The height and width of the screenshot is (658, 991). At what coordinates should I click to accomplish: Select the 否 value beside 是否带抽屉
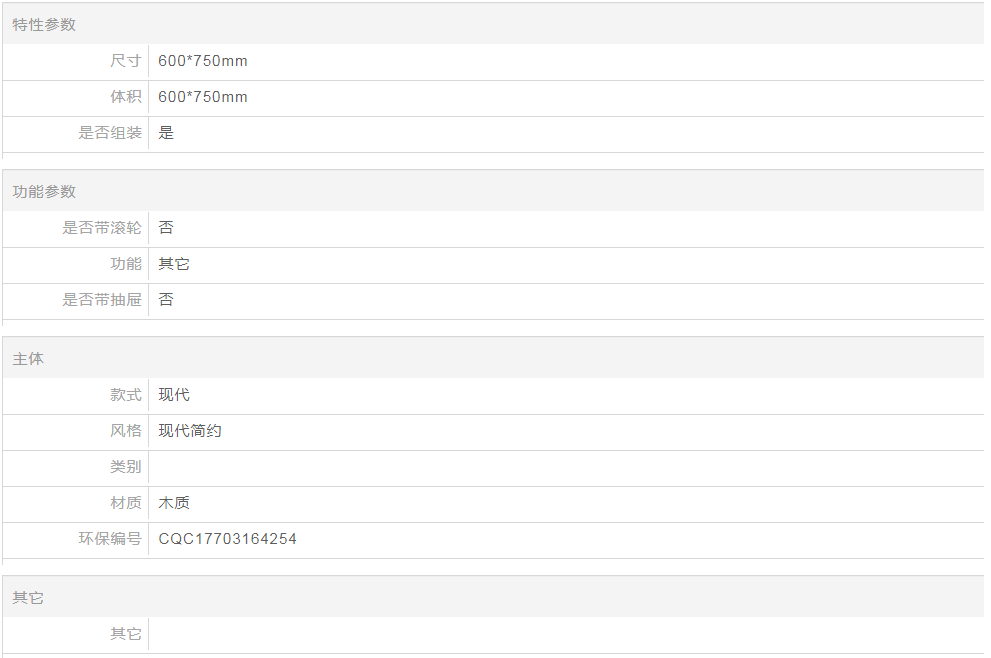[x=166, y=300]
